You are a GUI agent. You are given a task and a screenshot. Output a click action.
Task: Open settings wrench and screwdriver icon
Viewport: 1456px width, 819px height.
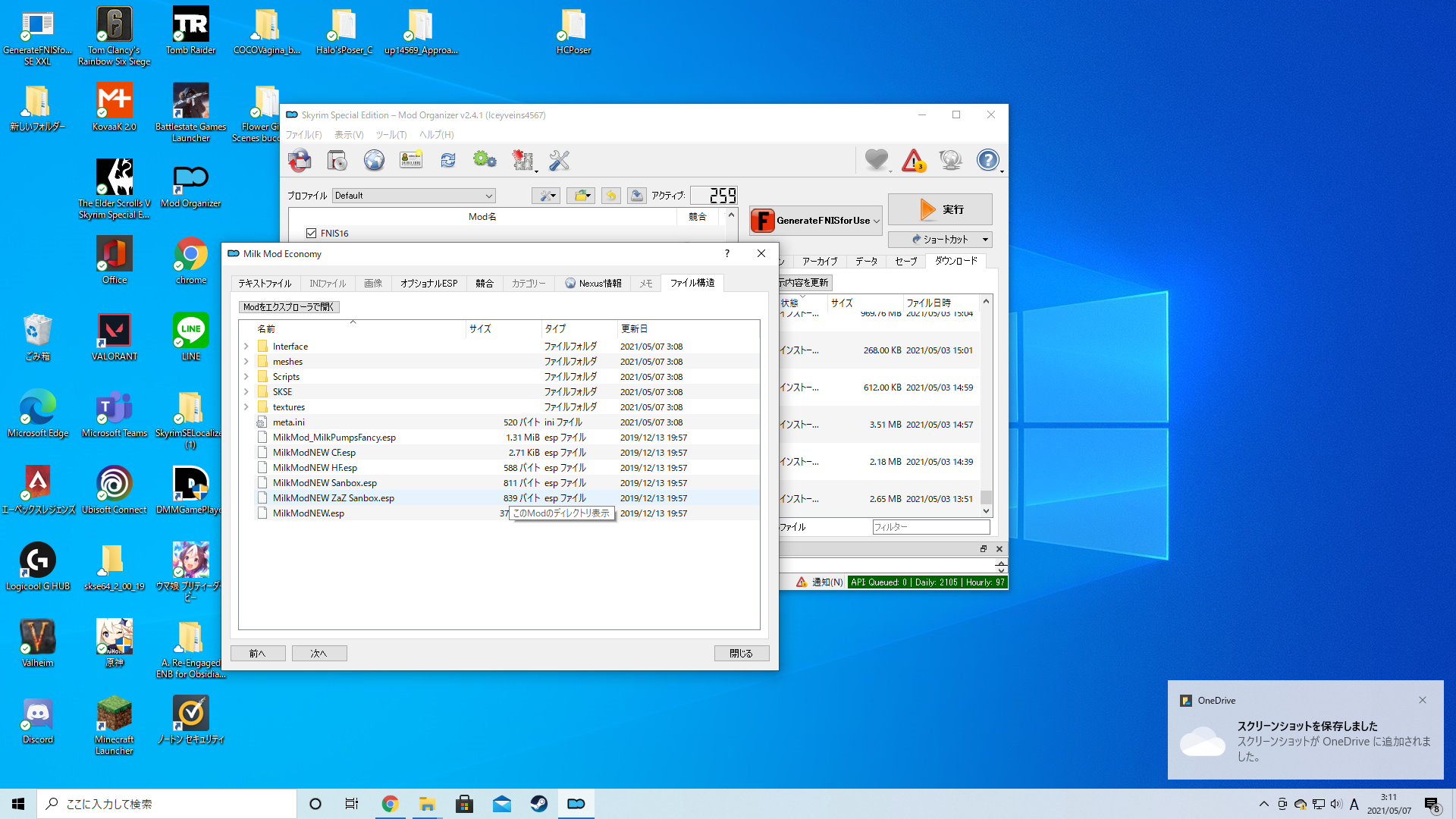[x=559, y=160]
